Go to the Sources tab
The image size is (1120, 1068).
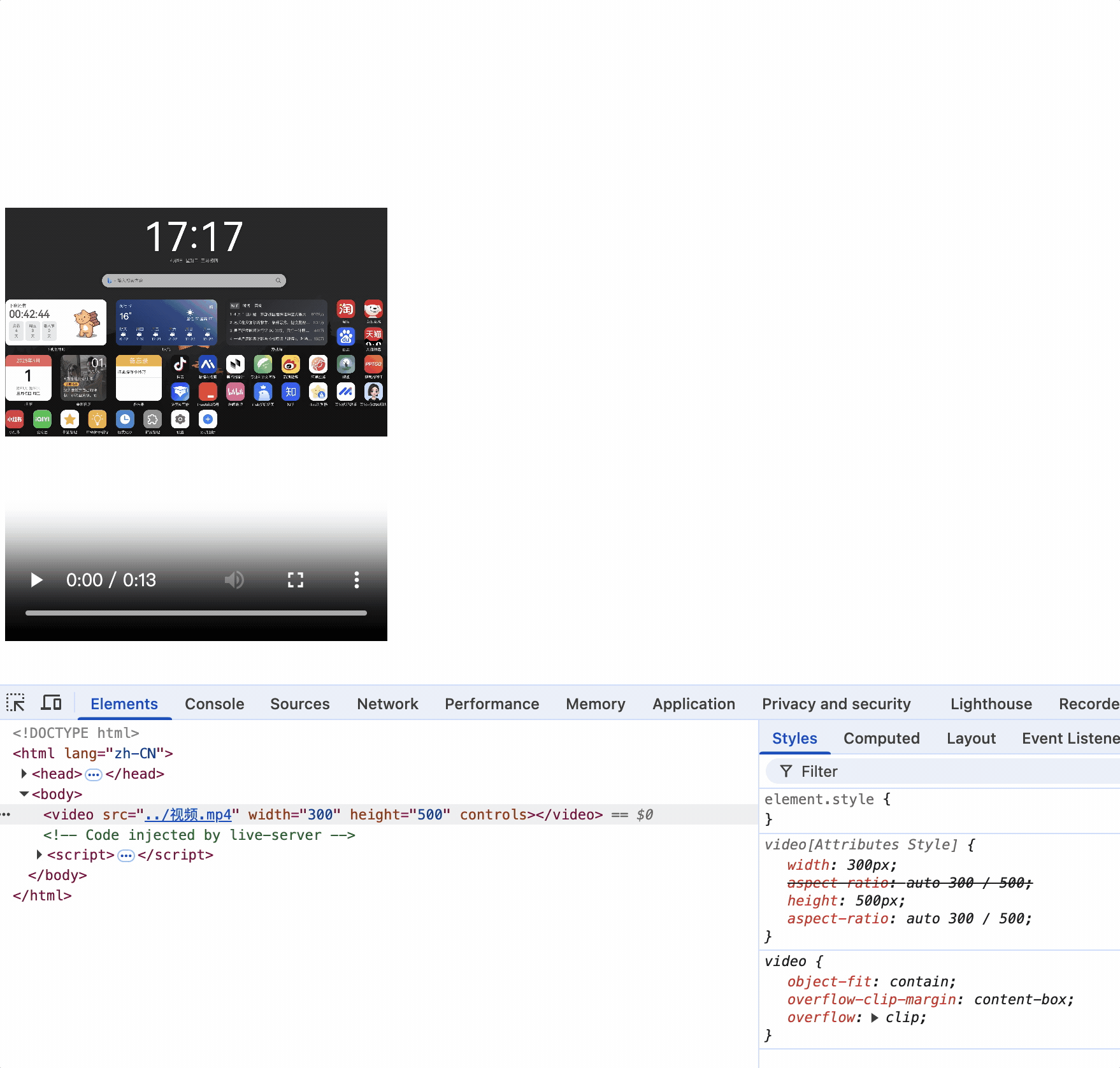[x=300, y=704]
